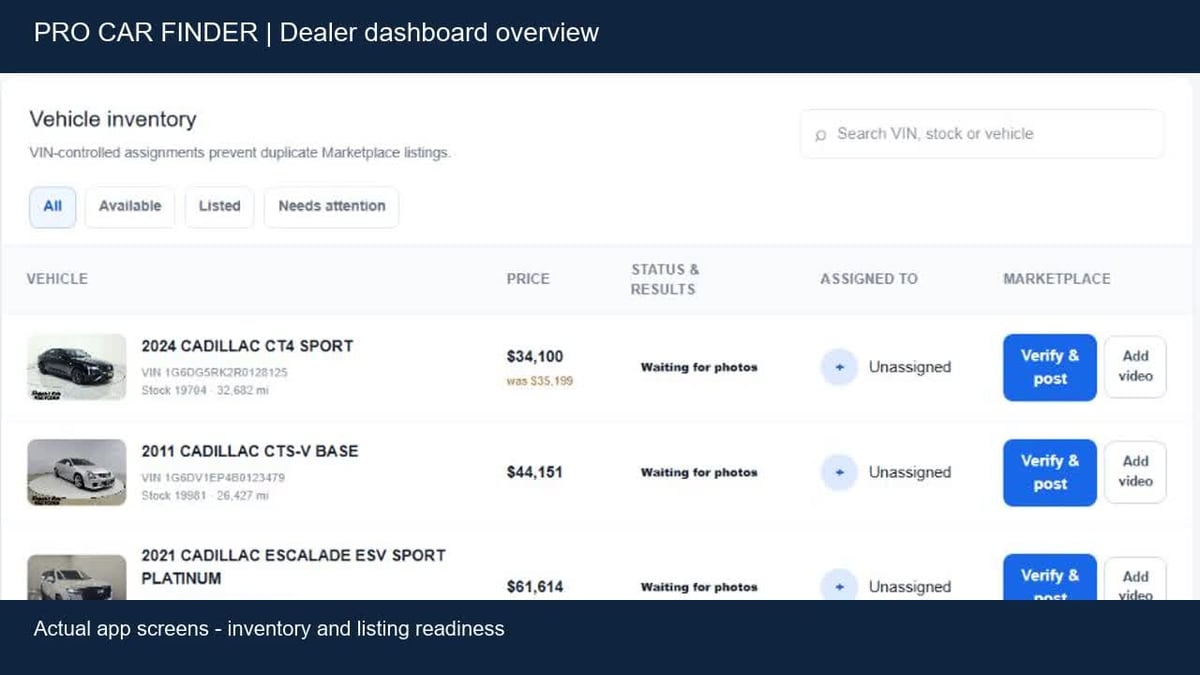Click Stock 19704 mileage line
The width and height of the screenshot is (1200, 675).
(204, 390)
